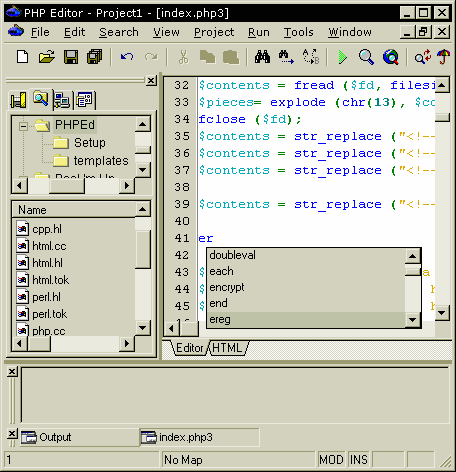Select the file search tab icon in left panel

pyautogui.click(x=41, y=99)
